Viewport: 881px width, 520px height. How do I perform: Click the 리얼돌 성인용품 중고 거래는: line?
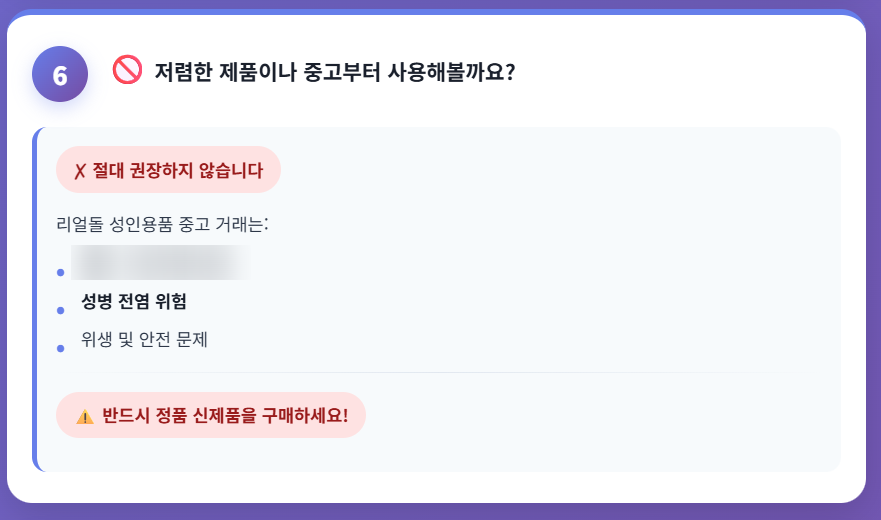163,224
